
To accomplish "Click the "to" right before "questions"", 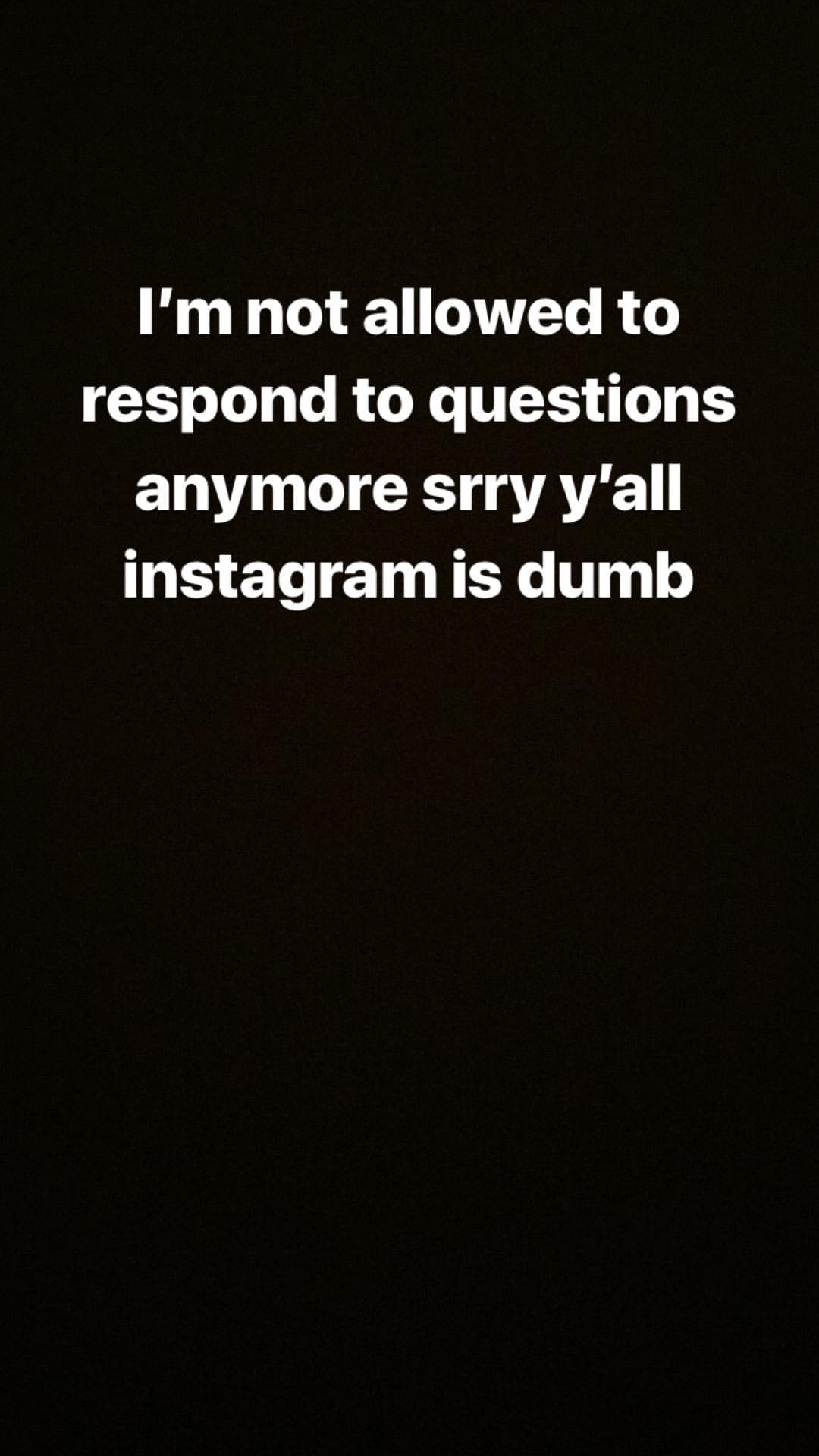I will 381,403.
